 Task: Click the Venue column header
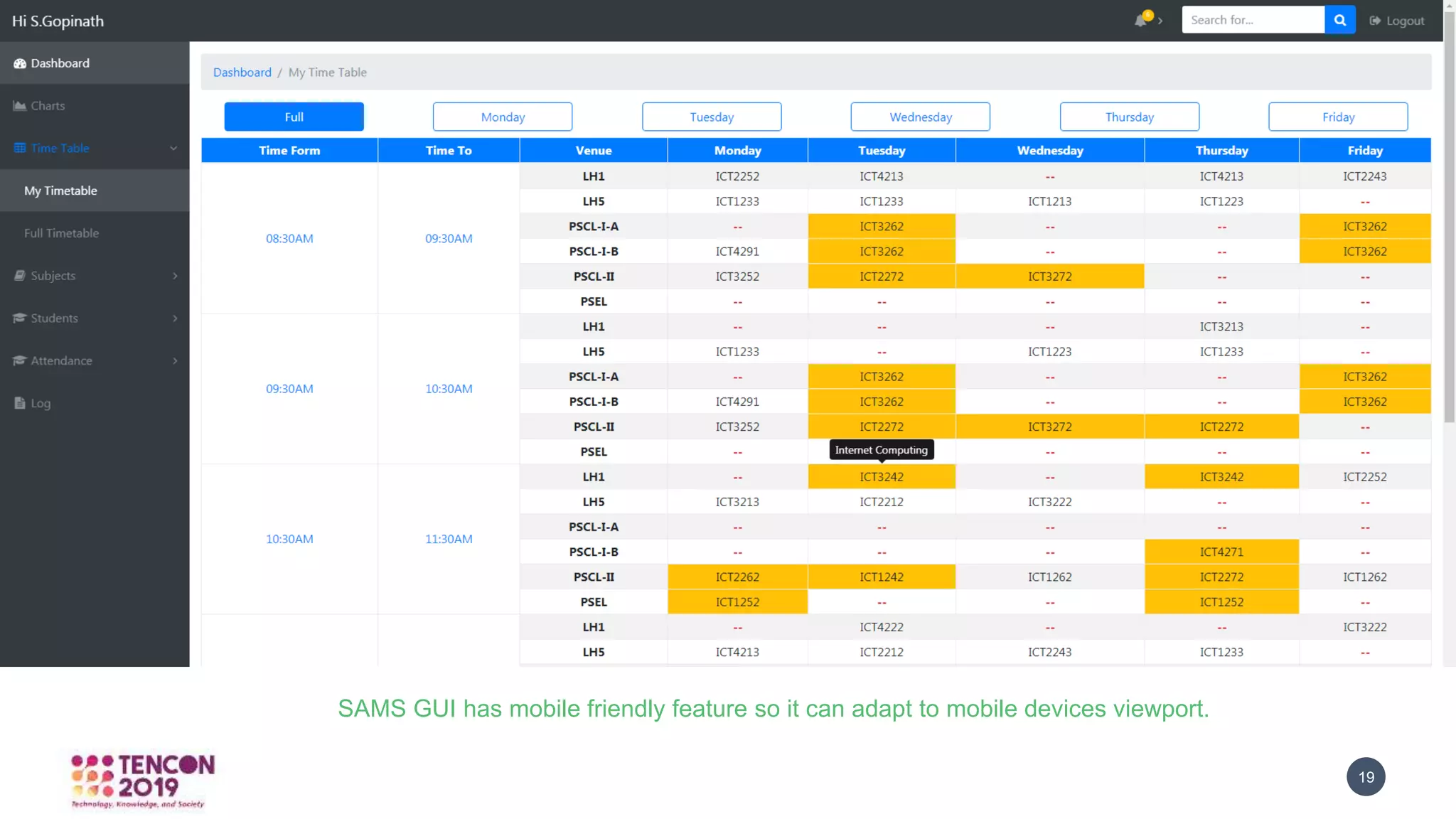point(594,151)
